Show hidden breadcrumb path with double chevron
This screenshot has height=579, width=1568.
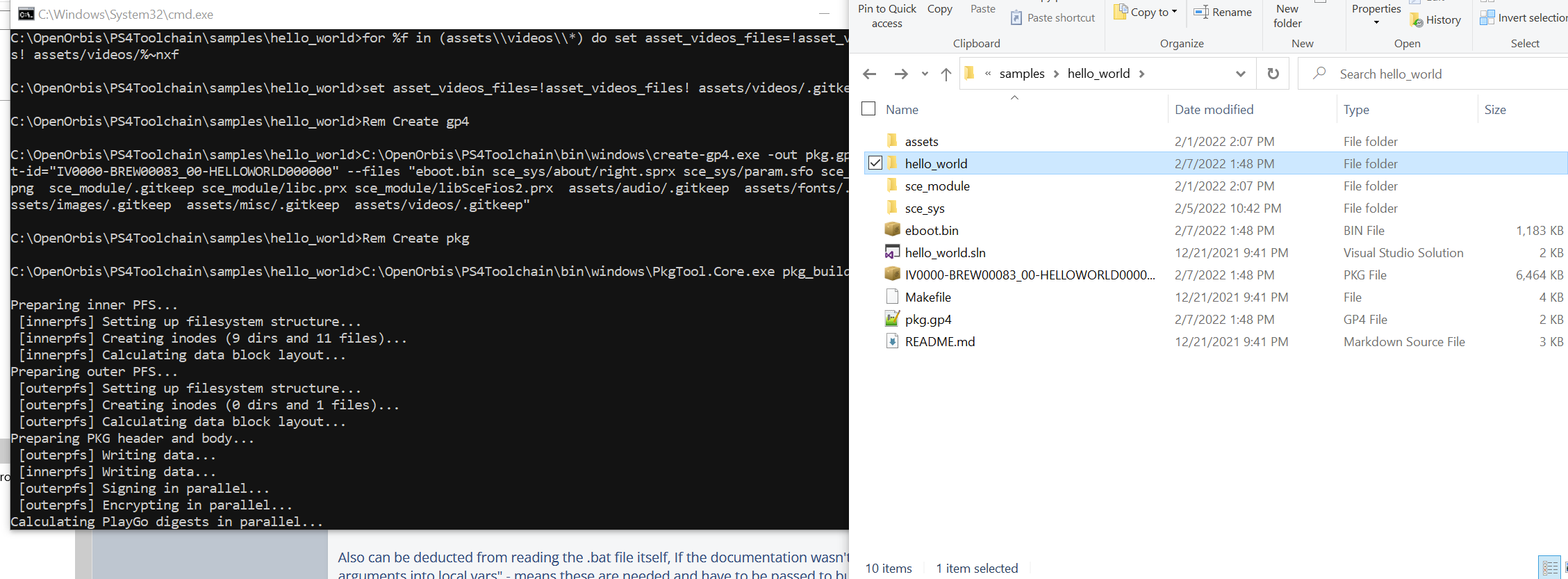(988, 74)
